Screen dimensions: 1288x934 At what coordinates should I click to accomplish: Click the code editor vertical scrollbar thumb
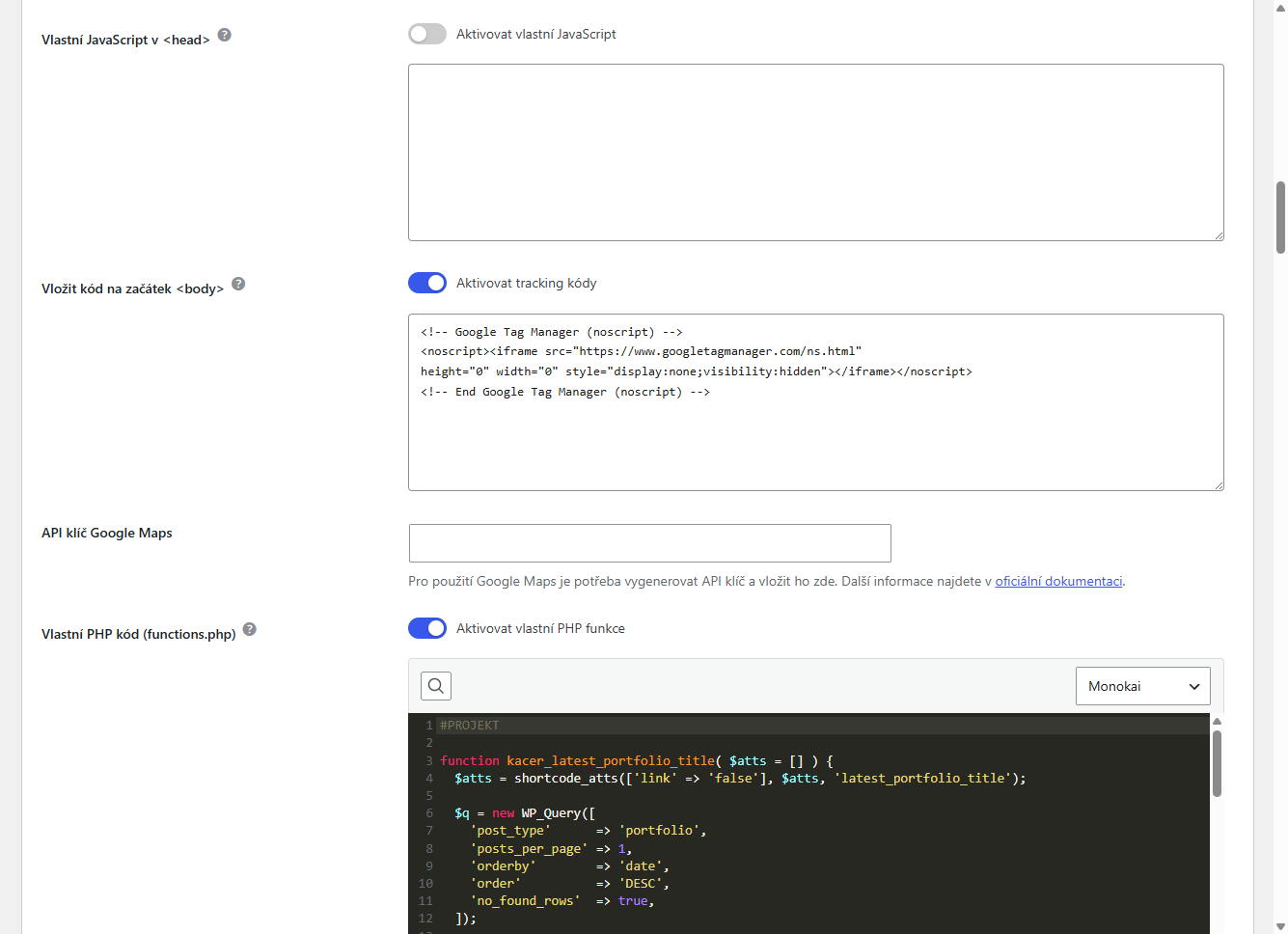(x=1217, y=763)
